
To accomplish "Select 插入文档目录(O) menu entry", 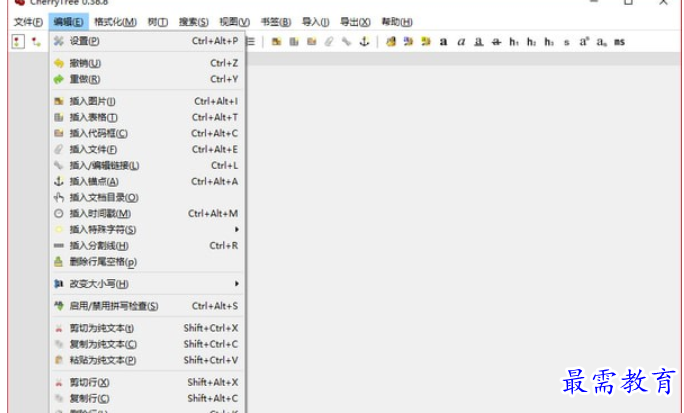I will point(147,198).
